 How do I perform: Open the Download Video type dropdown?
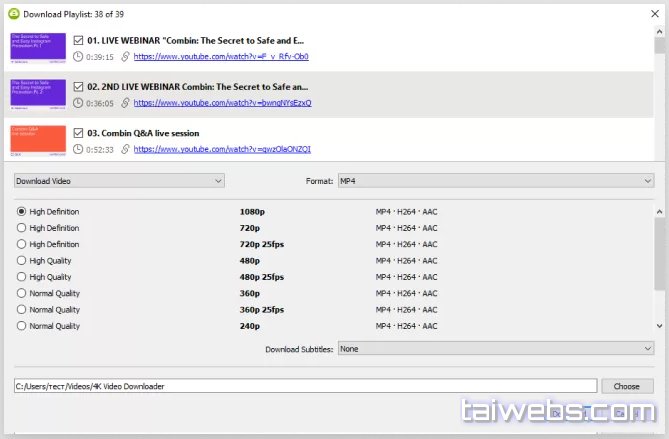(x=119, y=181)
